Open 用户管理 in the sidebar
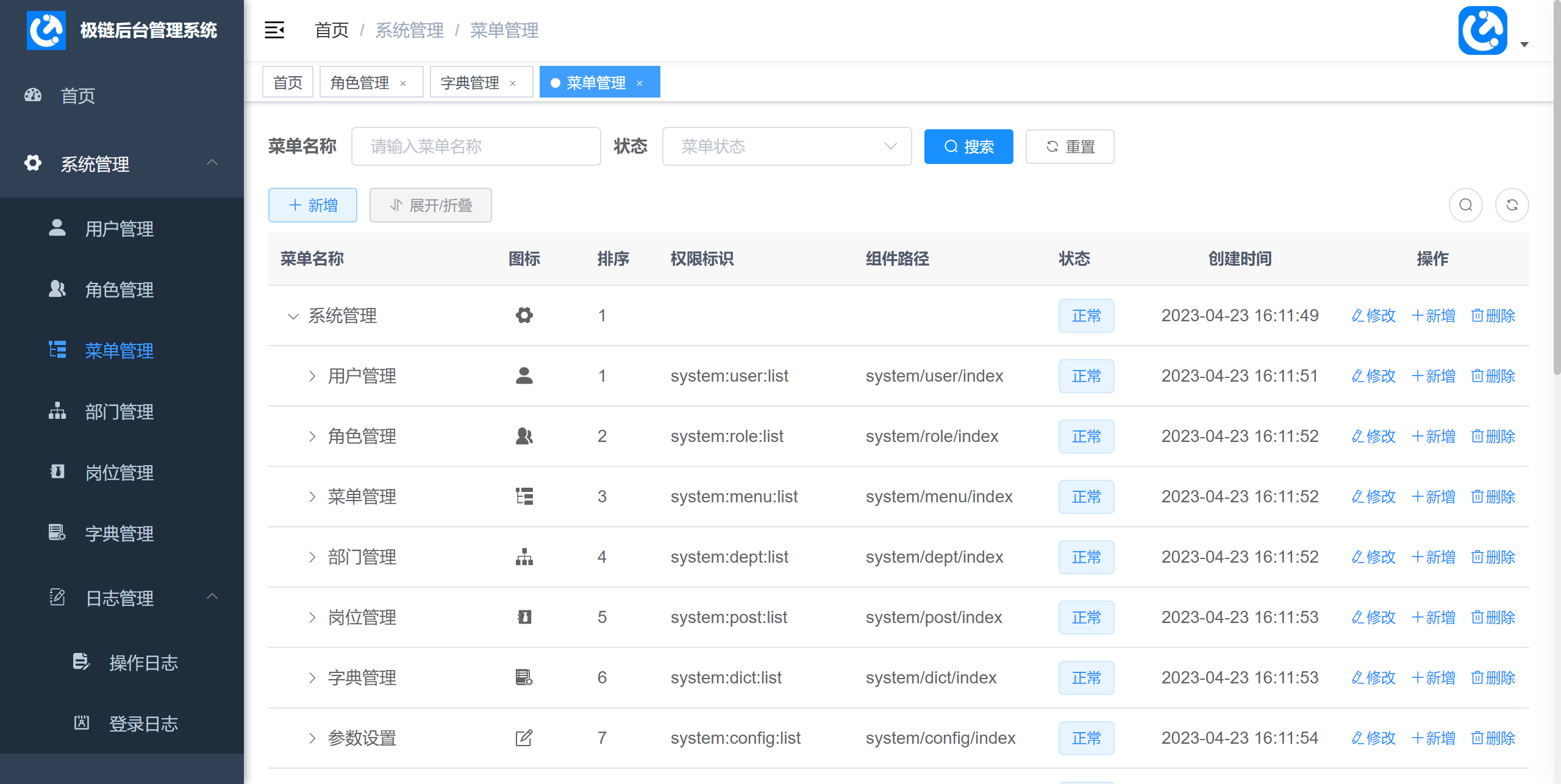 coord(122,229)
